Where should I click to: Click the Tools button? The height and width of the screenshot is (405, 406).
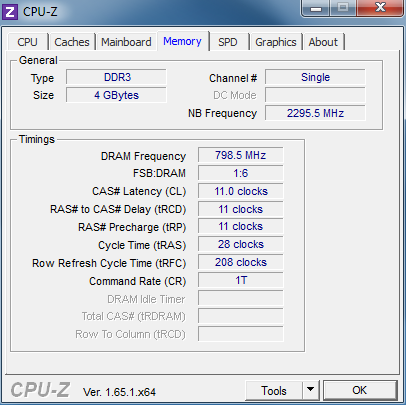[x=274, y=390]
